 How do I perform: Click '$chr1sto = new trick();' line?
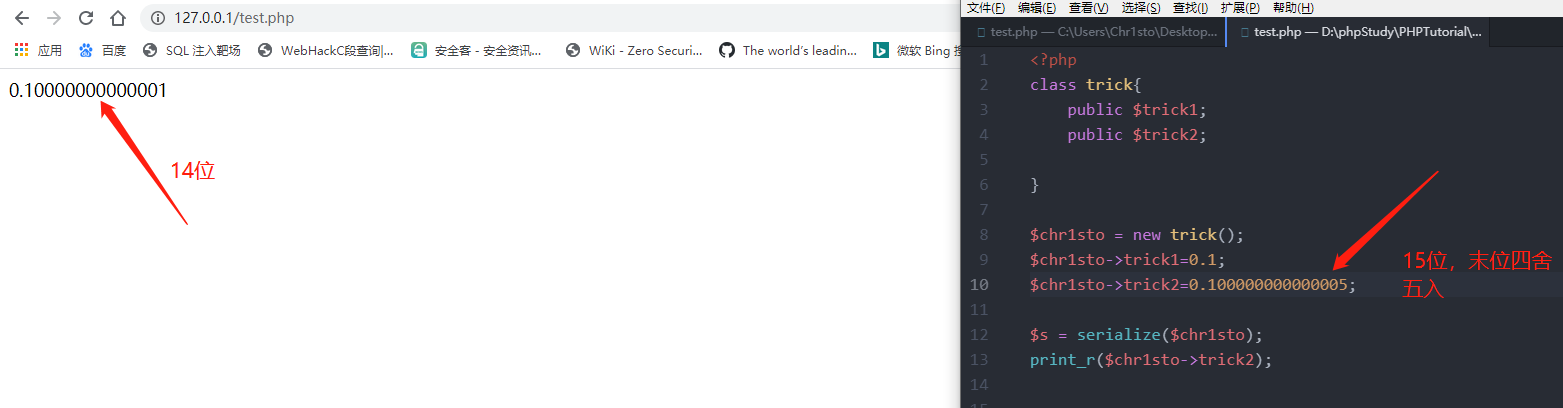(1137, 235)
